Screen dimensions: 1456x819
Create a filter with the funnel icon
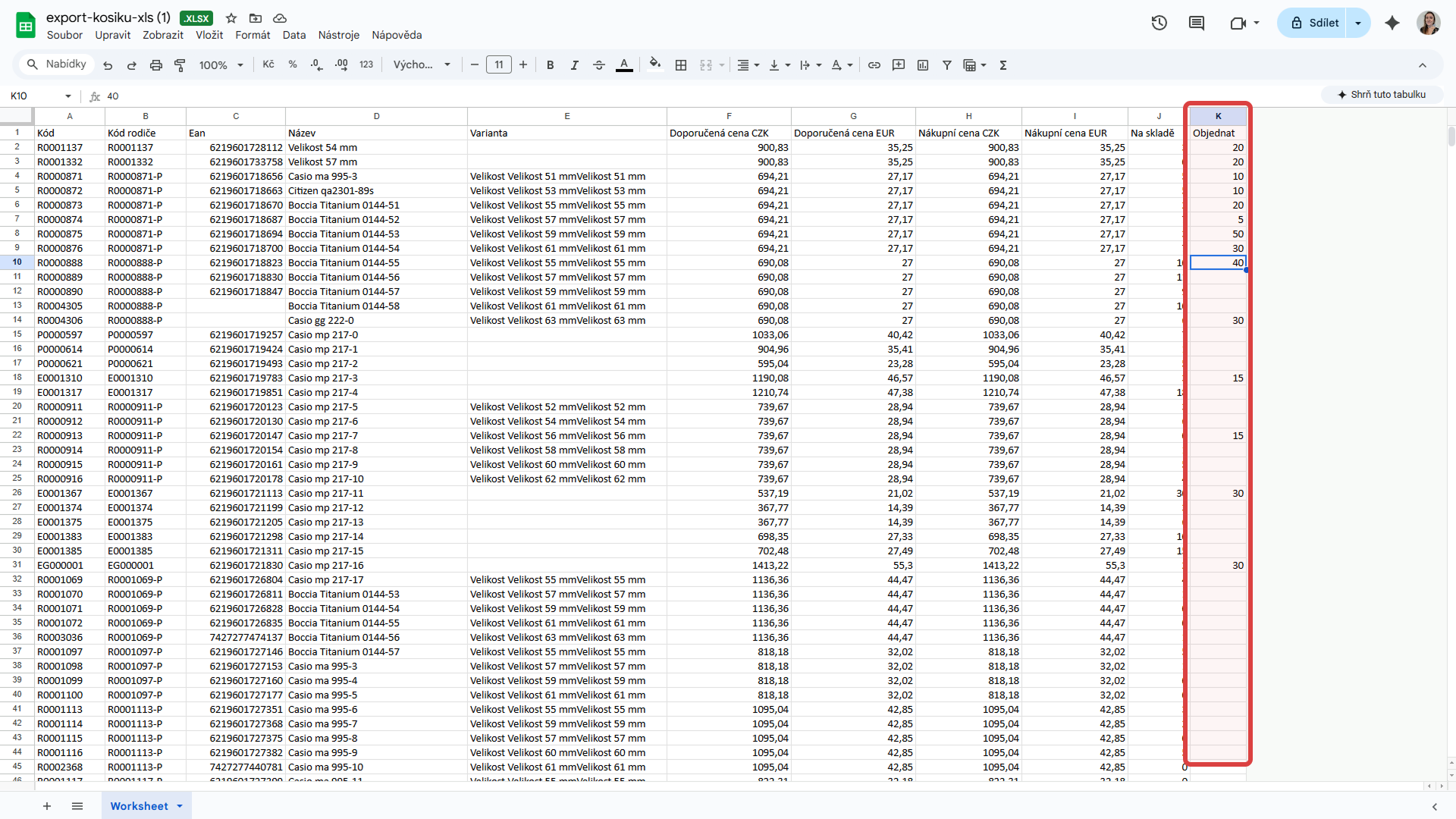946,65
